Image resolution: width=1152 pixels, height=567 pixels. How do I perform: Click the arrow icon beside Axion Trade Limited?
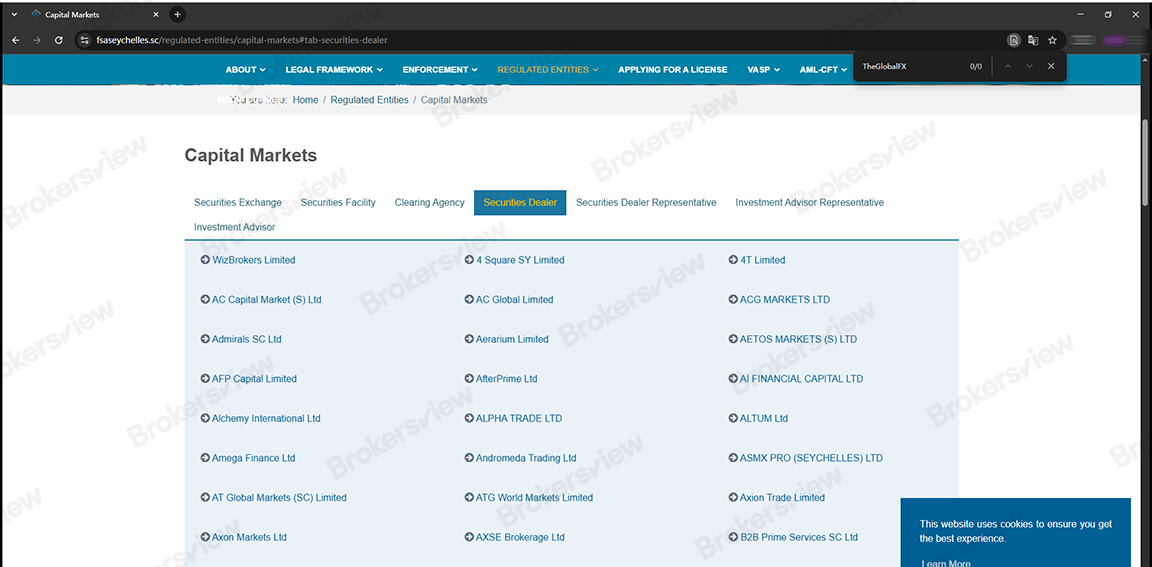click(x=734, y=498)
